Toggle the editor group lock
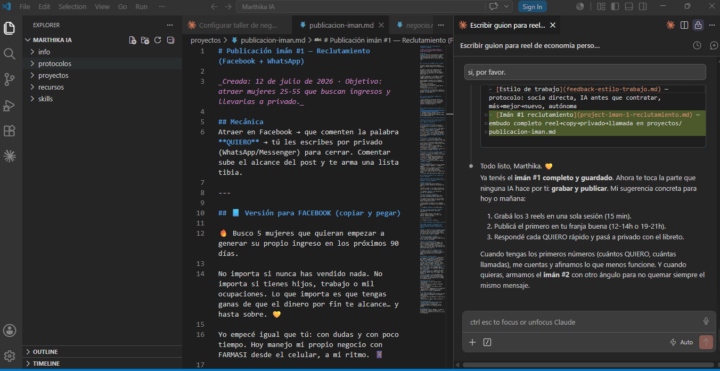 click(x=698, y=25)
